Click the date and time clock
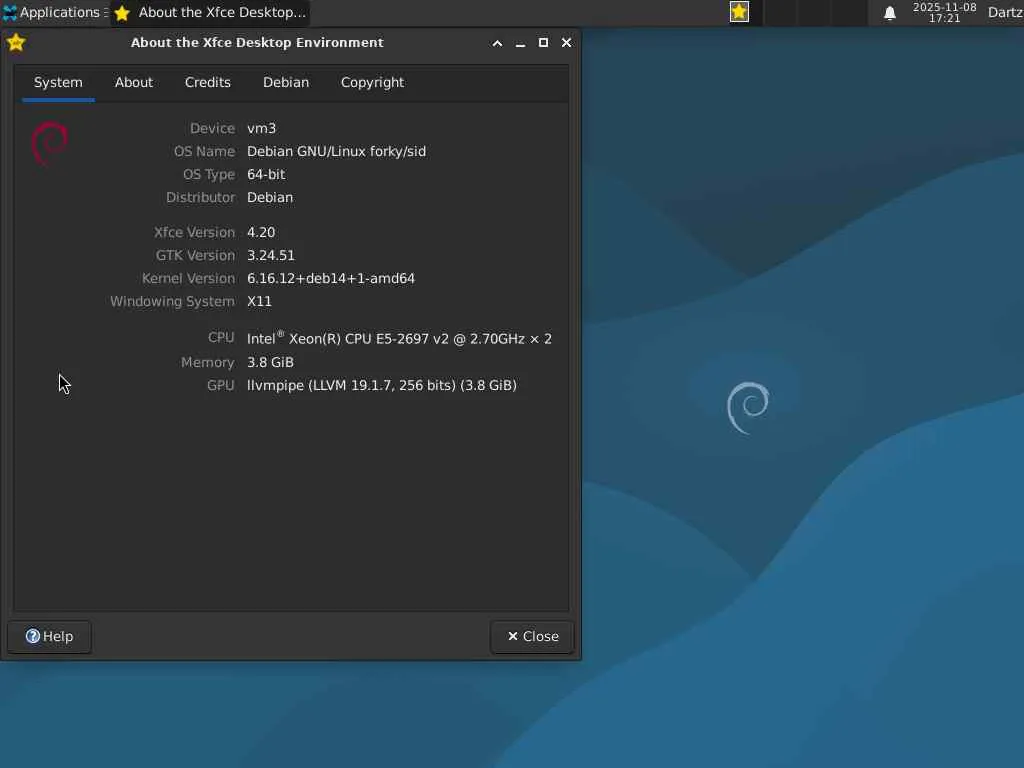The height and width of the screenshot is (768, 1024). pyautogui.click(x=944, y=12)
